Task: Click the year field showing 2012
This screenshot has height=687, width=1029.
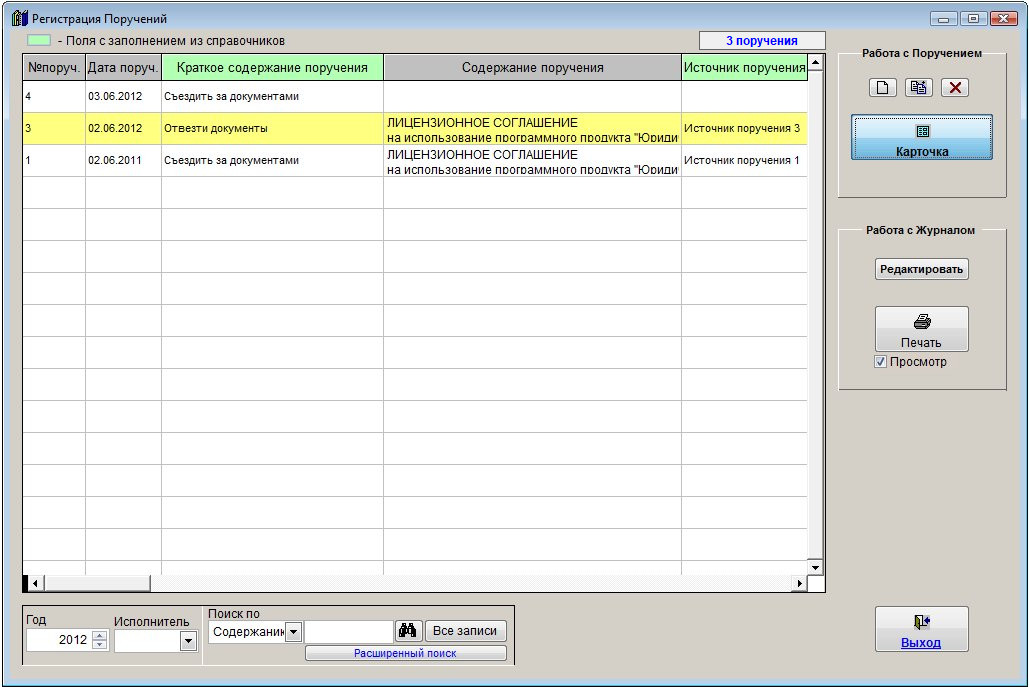Action: coord(59,640)
